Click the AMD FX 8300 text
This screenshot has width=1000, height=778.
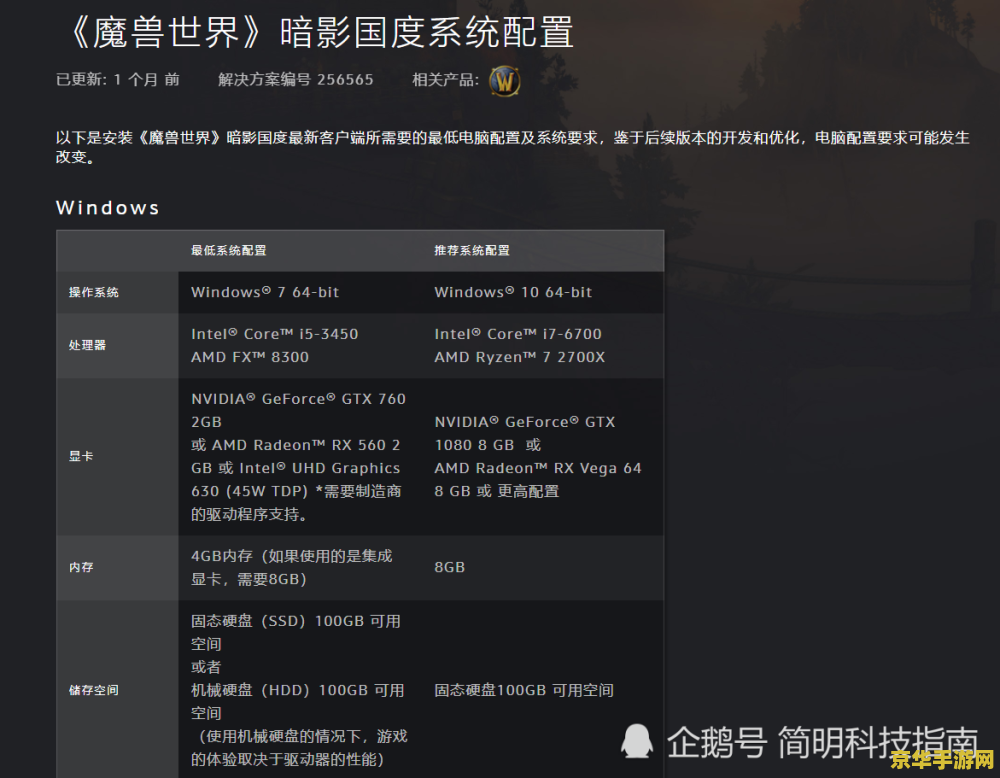[250, 357]
